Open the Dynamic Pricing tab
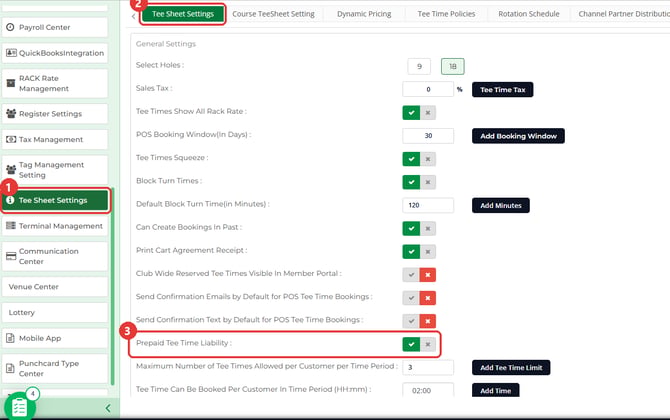The image size is (670, 420). coord(364,14)
